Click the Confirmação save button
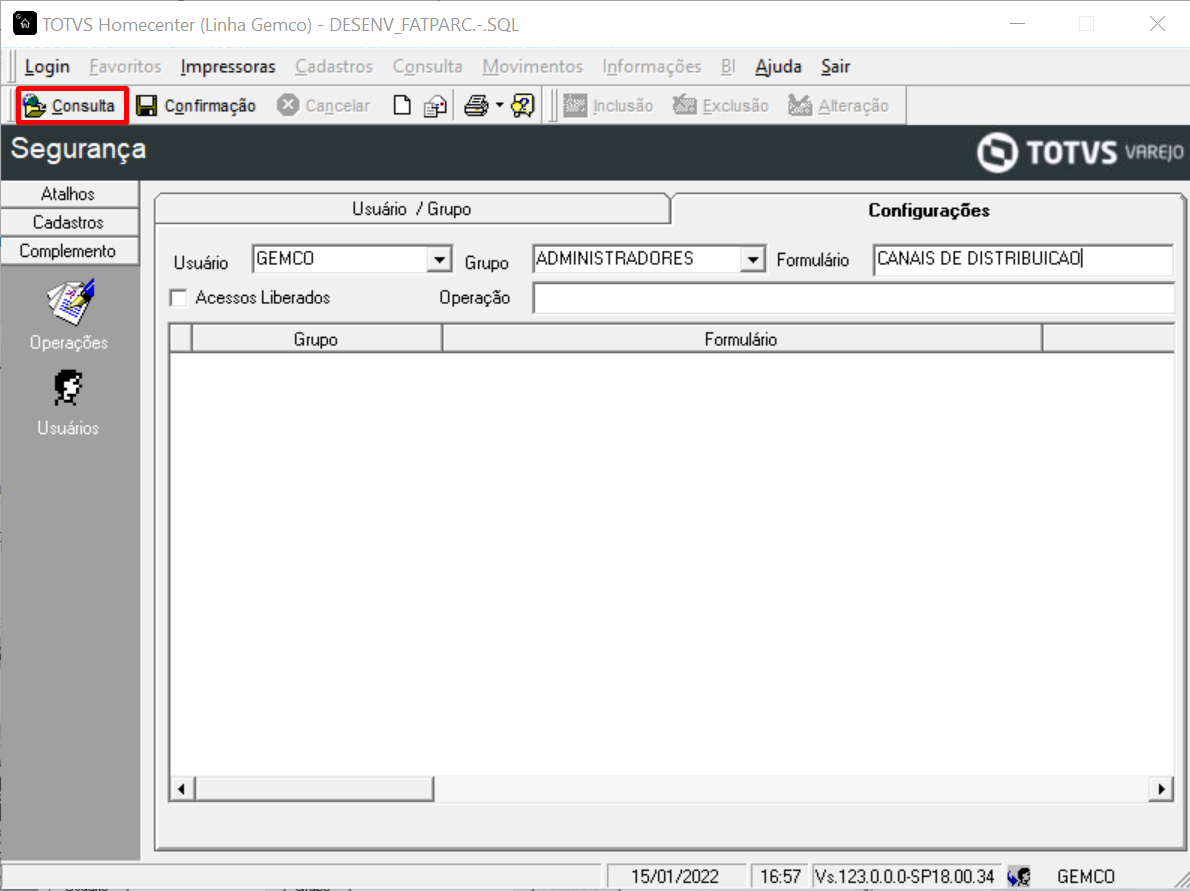The image size is (1190, 891). (x=196, y=105)
